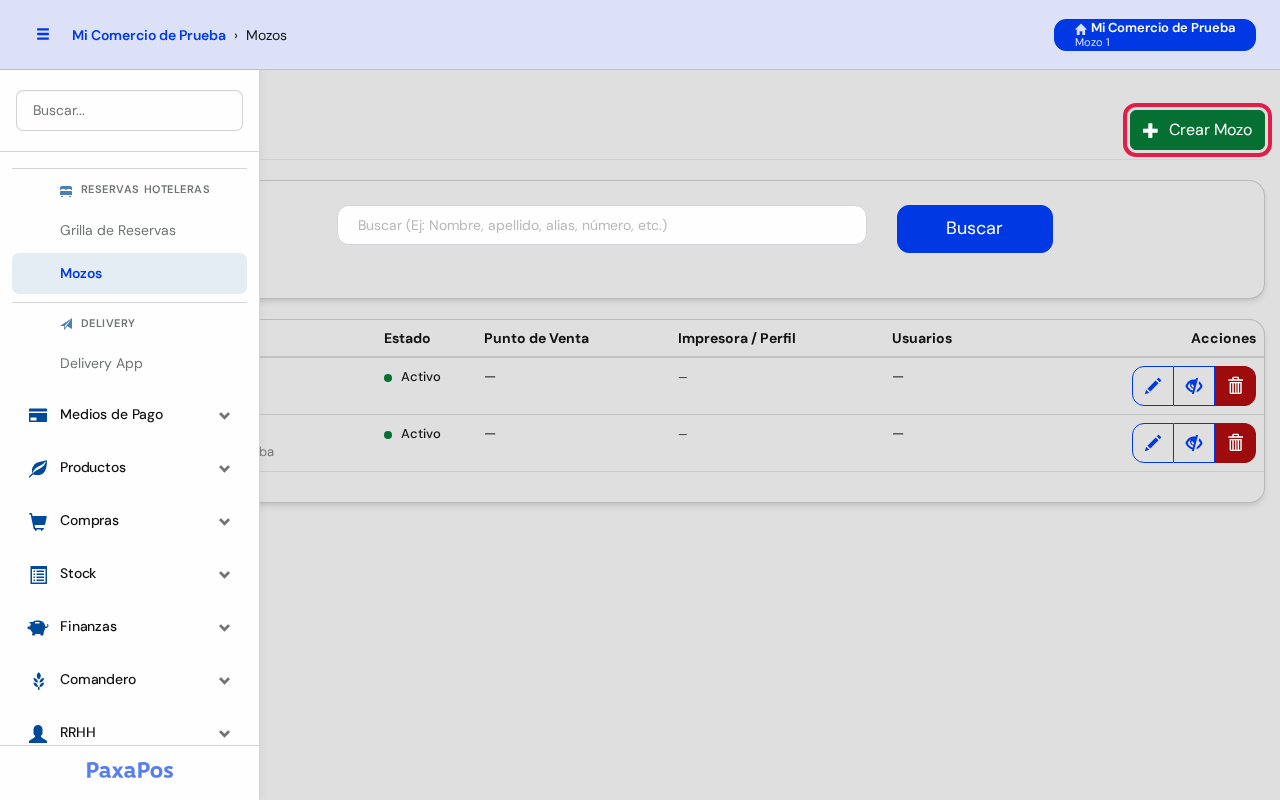Focus the sidebar Buscar... search field
The image size is (1280, 800).
click(x=129, y=110)
